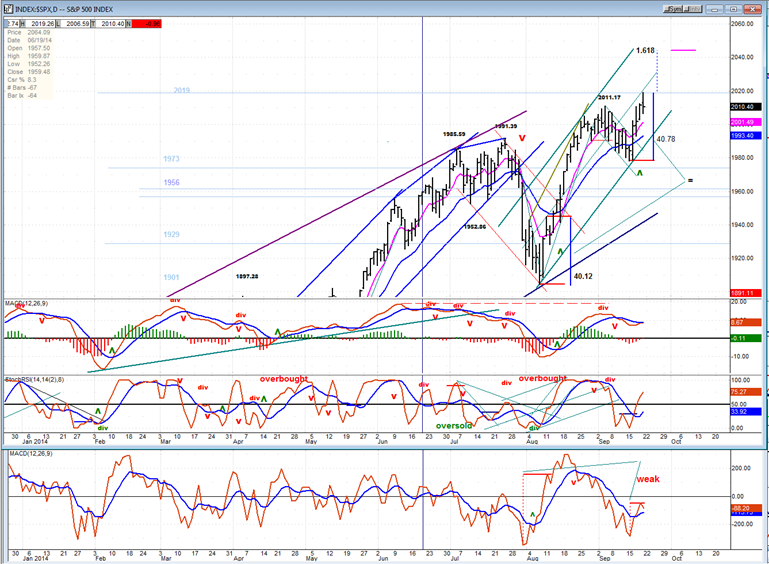The height and width of the screenshot is (564, 769).
Task: Select the 40.78 measurement label
Action: pyautogui.click(x=666, y=139)
